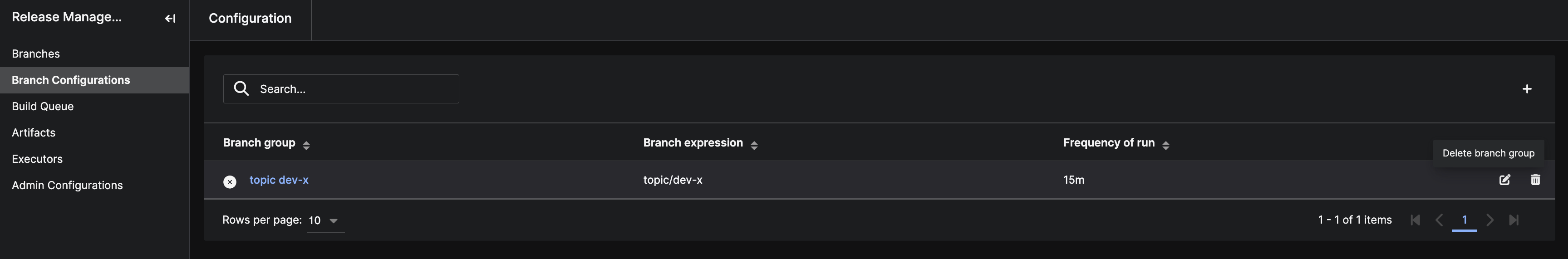This screenshot has height=259, width=1568.
Task: Go to the next page
Action: click(1489, 220)
